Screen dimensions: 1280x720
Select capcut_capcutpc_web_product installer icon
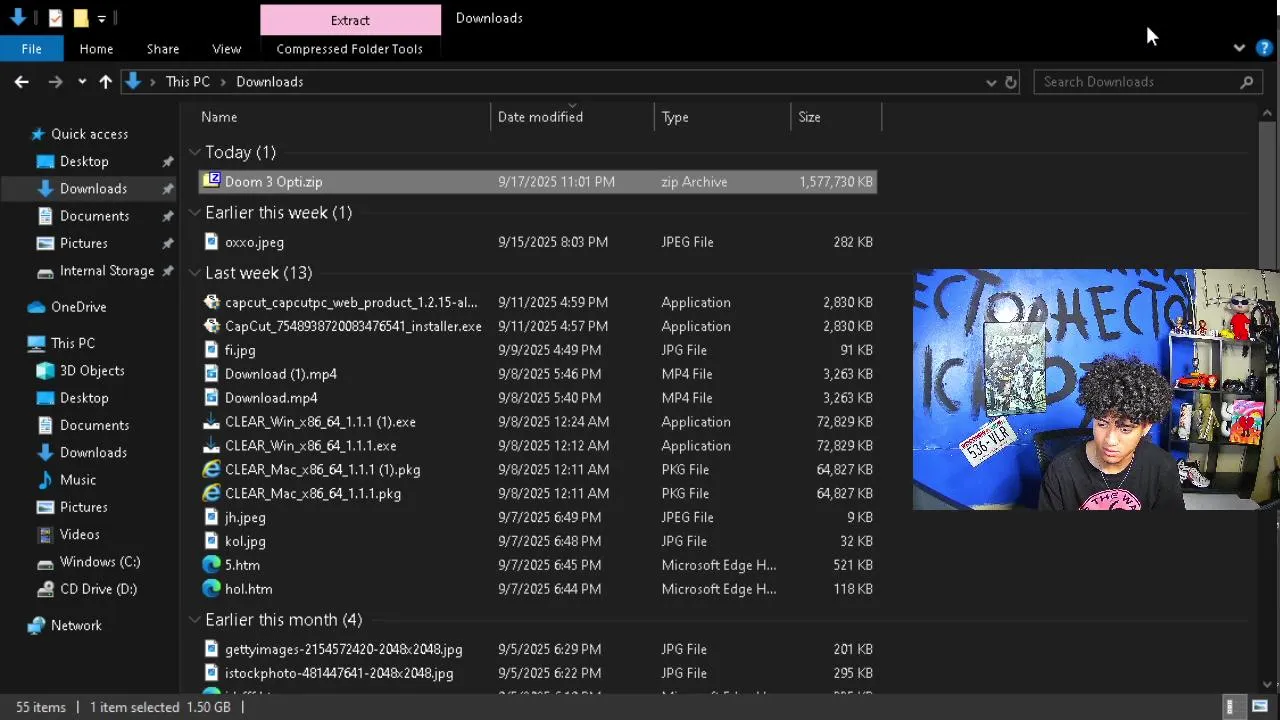(x=211, y=302)
